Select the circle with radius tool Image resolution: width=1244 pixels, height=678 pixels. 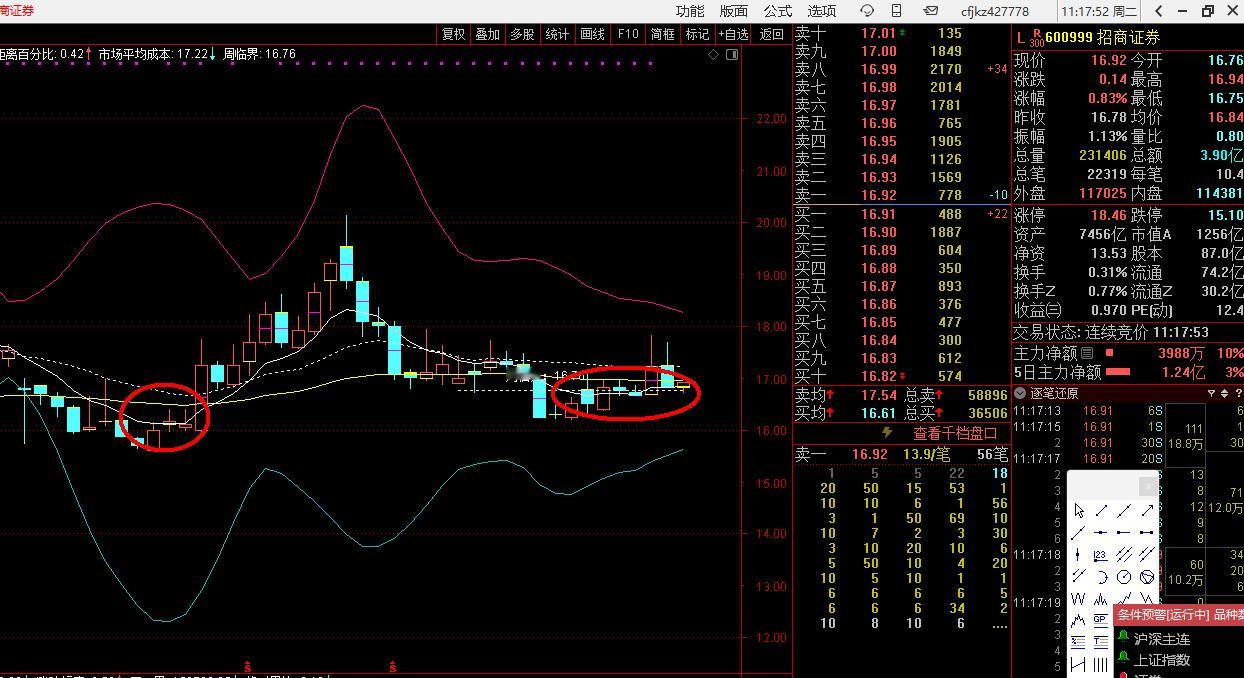[x=1124, y=577]
